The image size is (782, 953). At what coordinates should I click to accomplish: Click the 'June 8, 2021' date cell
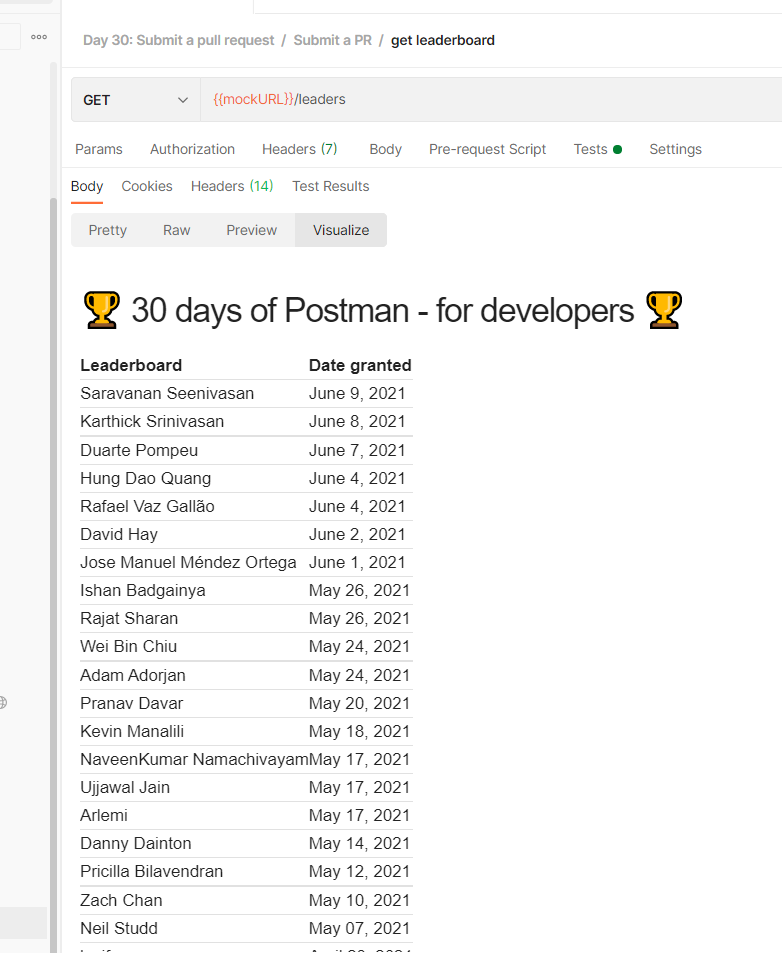(357, 422)
